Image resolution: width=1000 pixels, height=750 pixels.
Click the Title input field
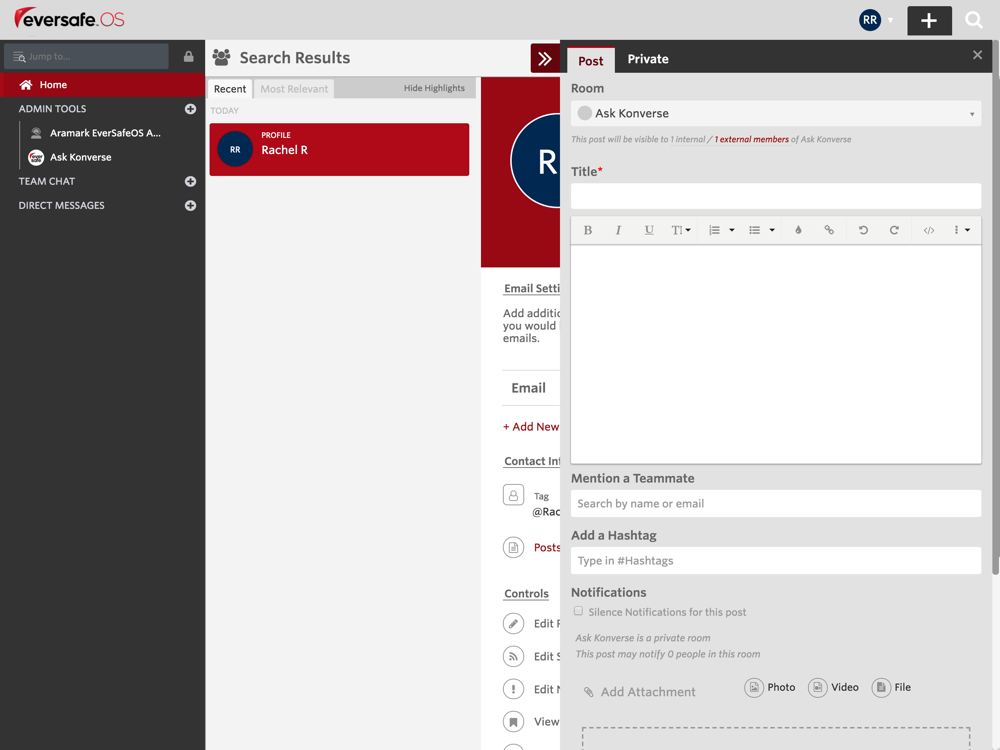tap(776, 196)
